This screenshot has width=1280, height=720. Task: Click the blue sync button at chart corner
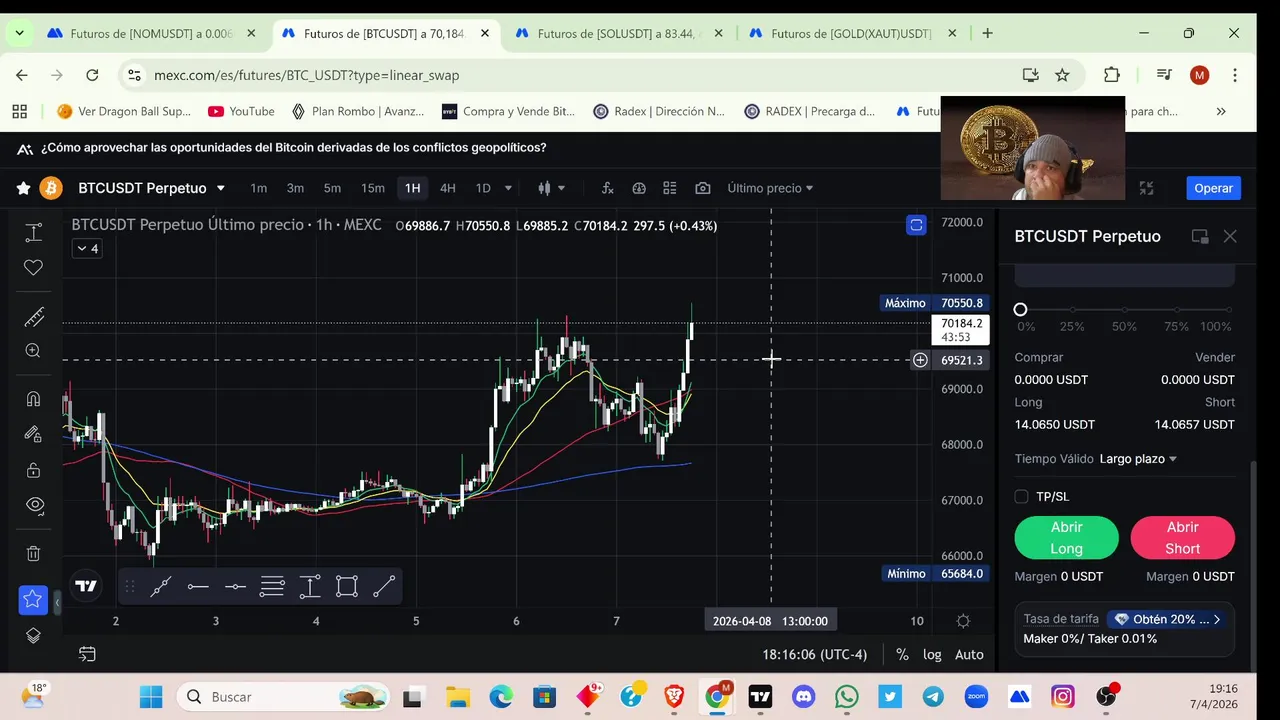[916, 225]
